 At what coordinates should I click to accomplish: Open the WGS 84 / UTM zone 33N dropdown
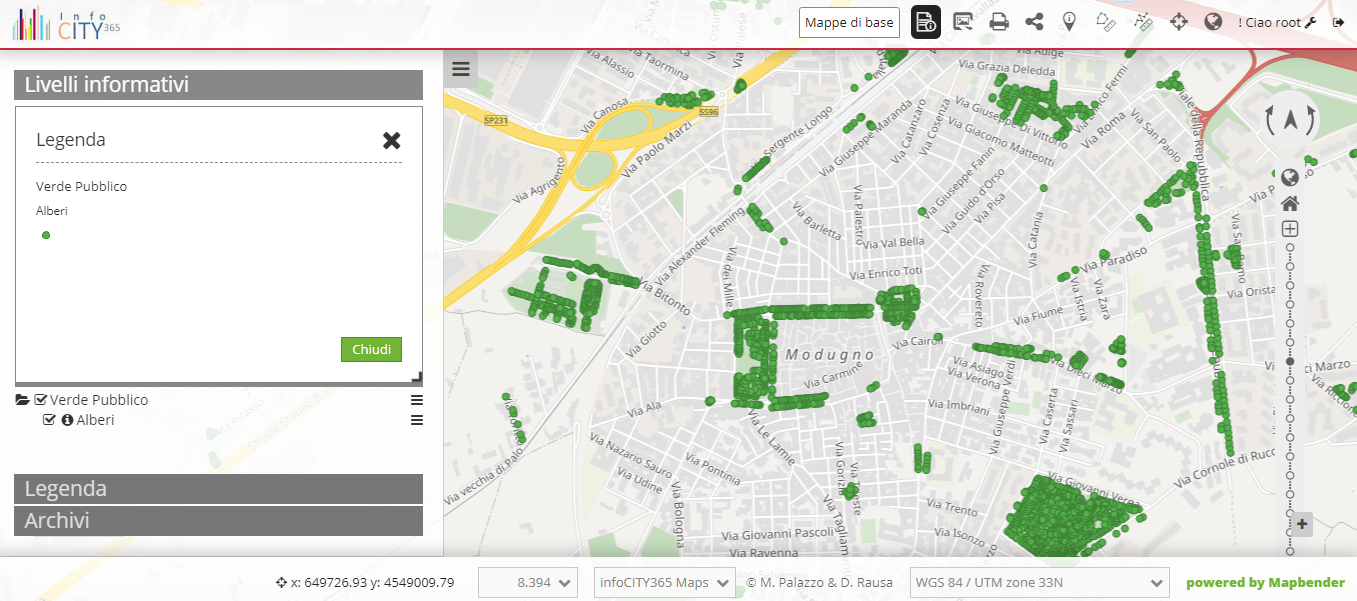click(x=1040, y=582)
